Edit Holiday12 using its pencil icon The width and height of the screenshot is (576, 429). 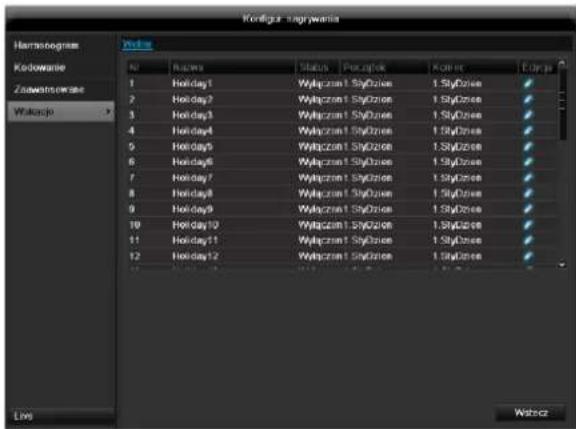coord(528,256)
